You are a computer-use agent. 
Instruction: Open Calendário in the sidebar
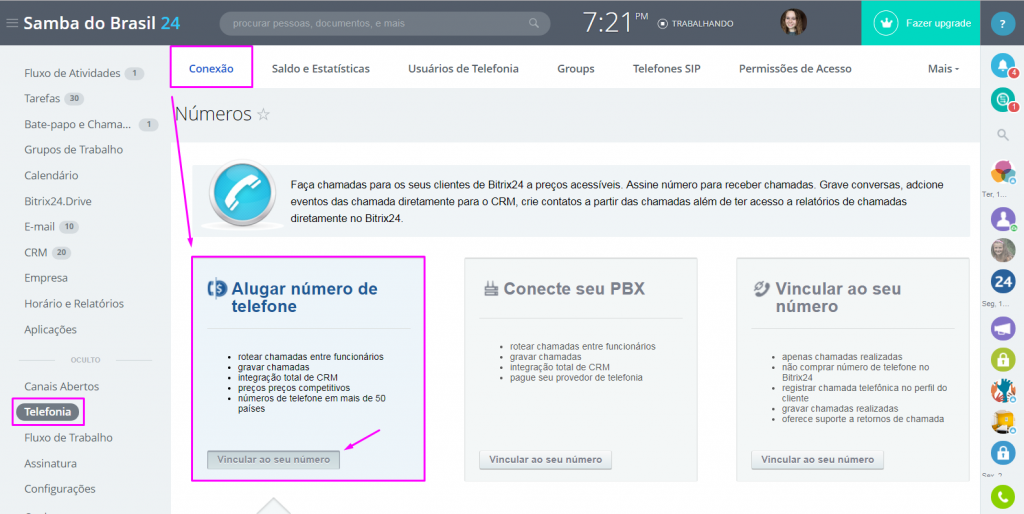pyautogui.click(x=51, y=176)
